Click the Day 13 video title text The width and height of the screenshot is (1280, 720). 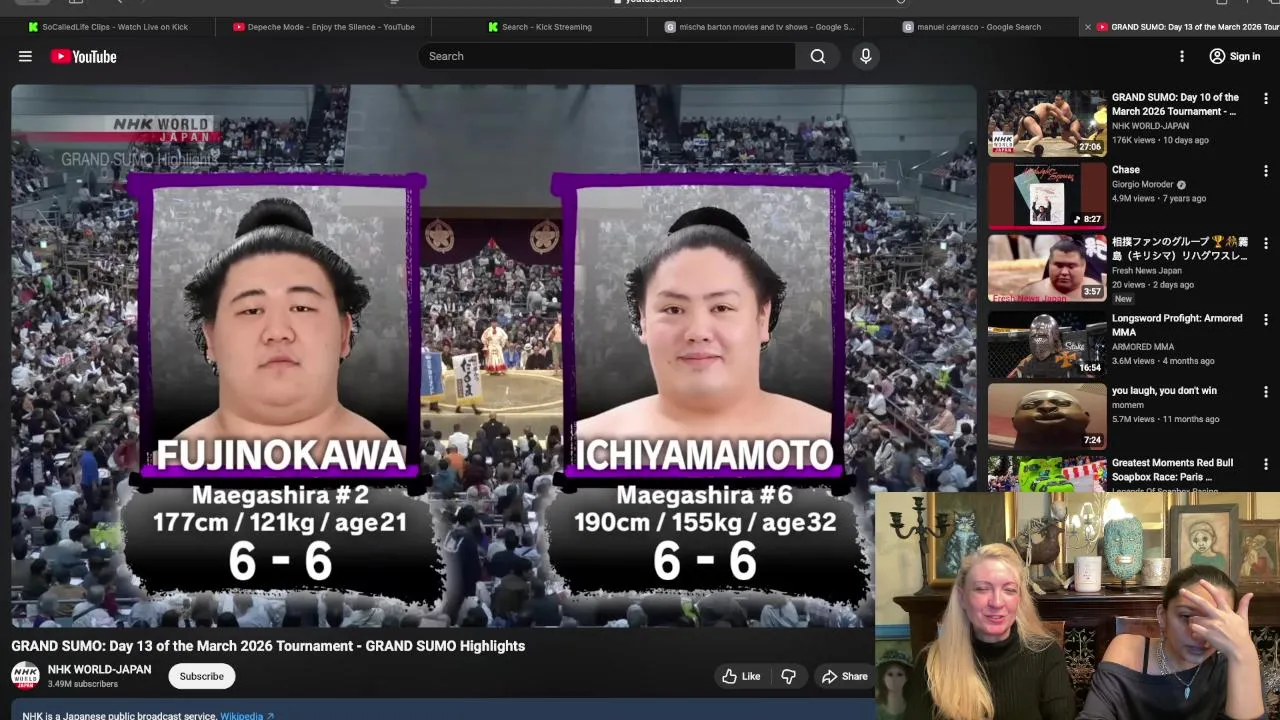tap(268, 646)
